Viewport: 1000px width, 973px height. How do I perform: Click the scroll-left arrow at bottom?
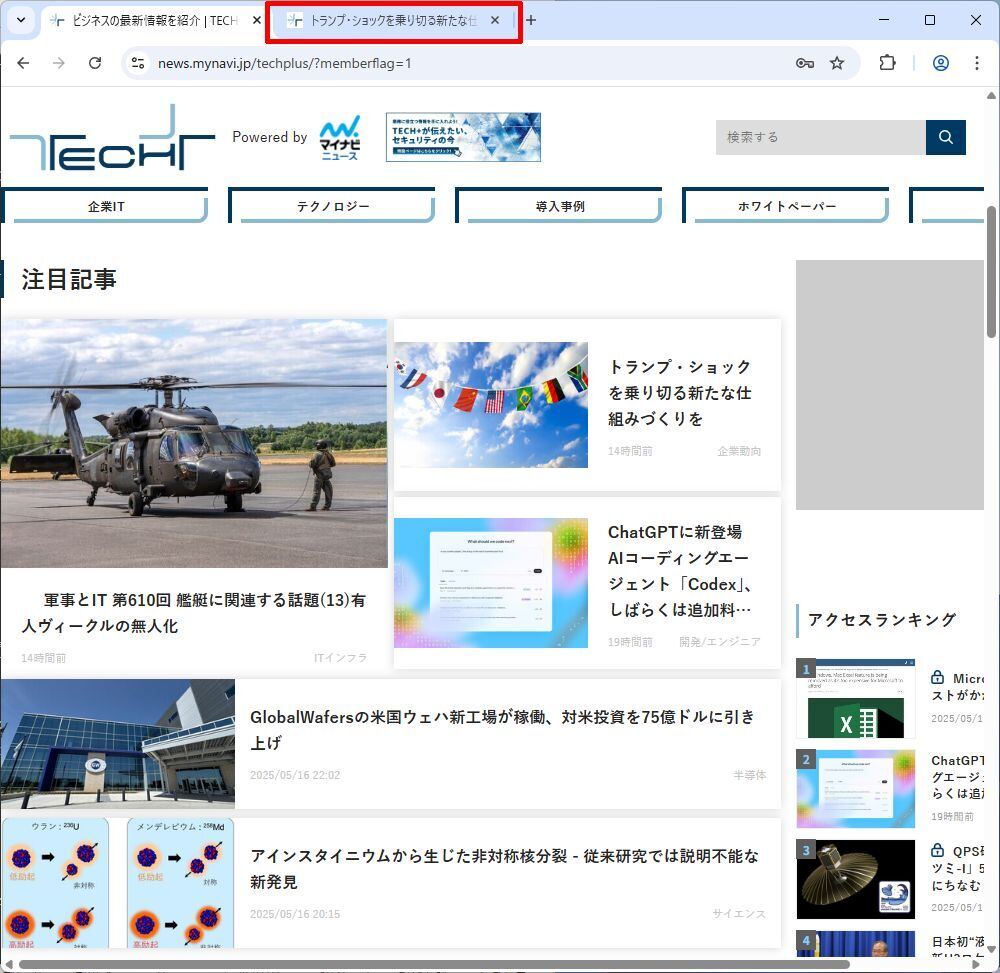(x=8, y=964)
